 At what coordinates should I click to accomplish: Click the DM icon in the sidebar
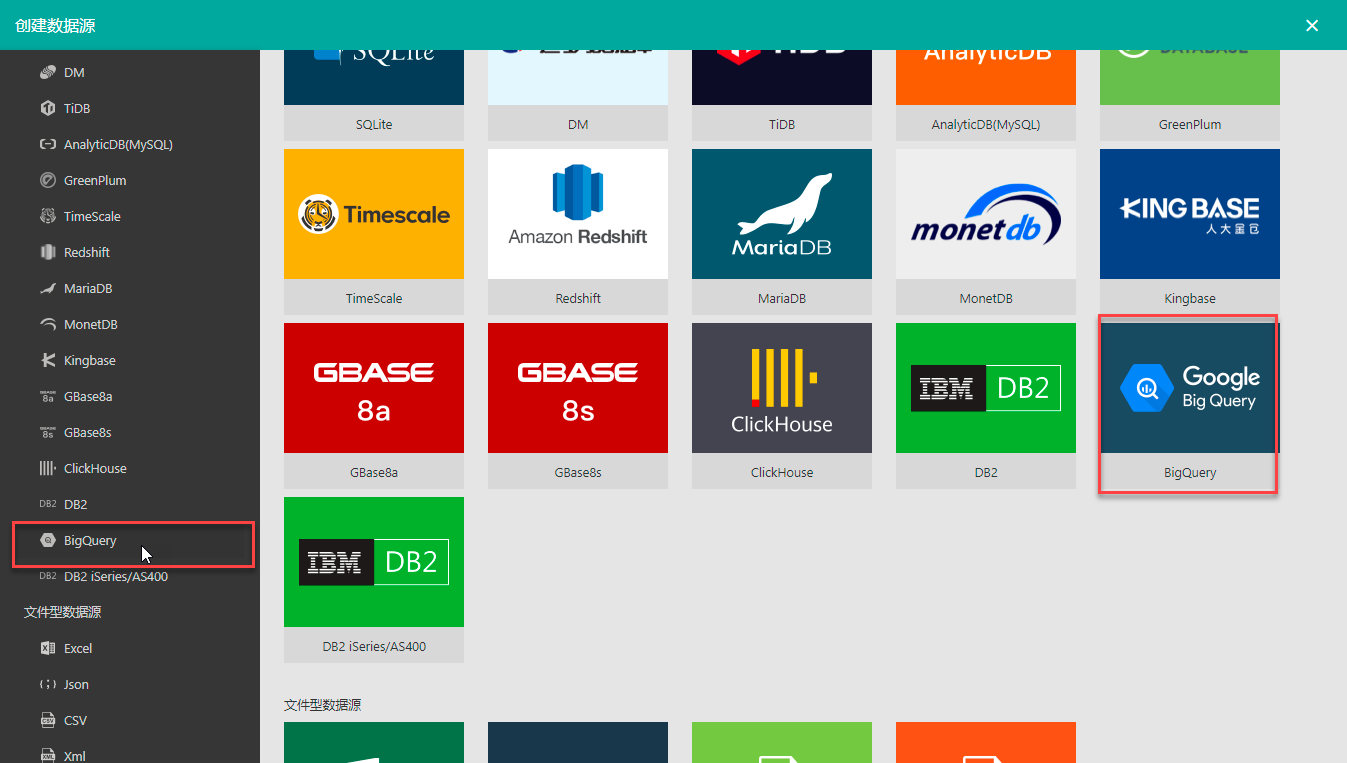click(47, 73)
